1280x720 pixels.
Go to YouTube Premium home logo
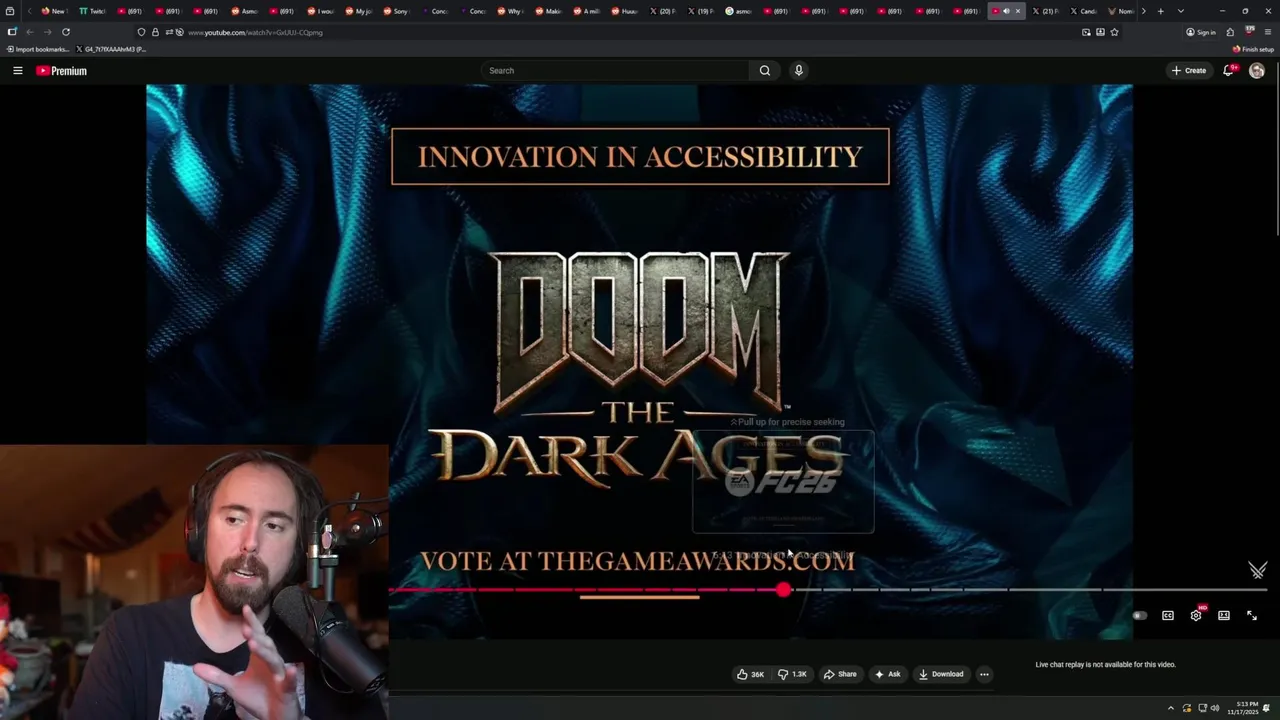tap(62, 71)
